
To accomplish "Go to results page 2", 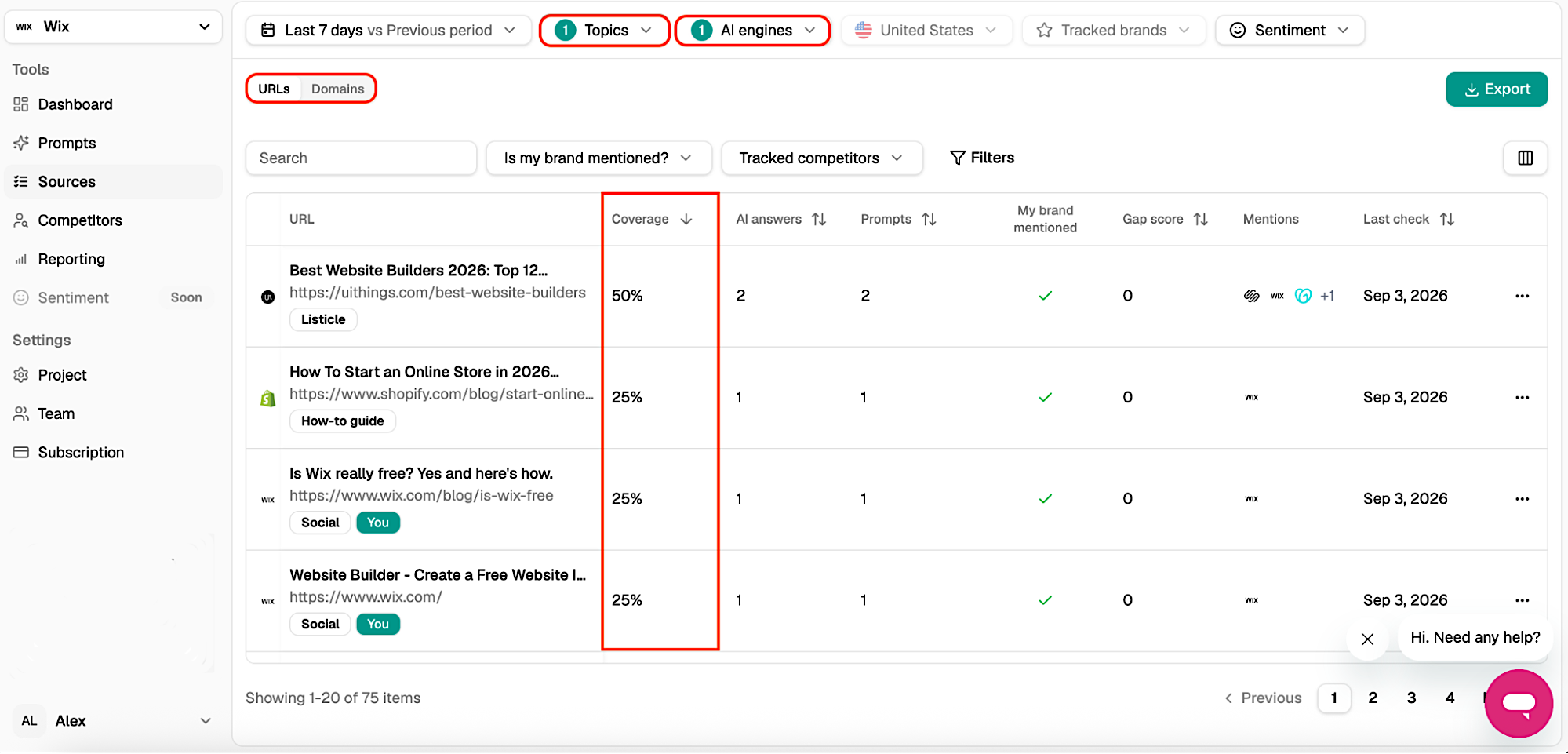I will (x=1373, y=698).
